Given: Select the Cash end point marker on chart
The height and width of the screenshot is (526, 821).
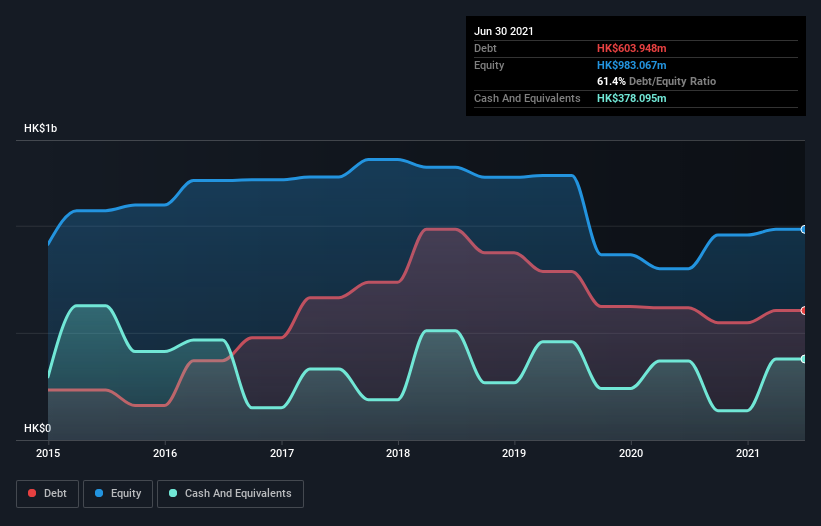Looking at the screenshot, I should pos(804,359).
